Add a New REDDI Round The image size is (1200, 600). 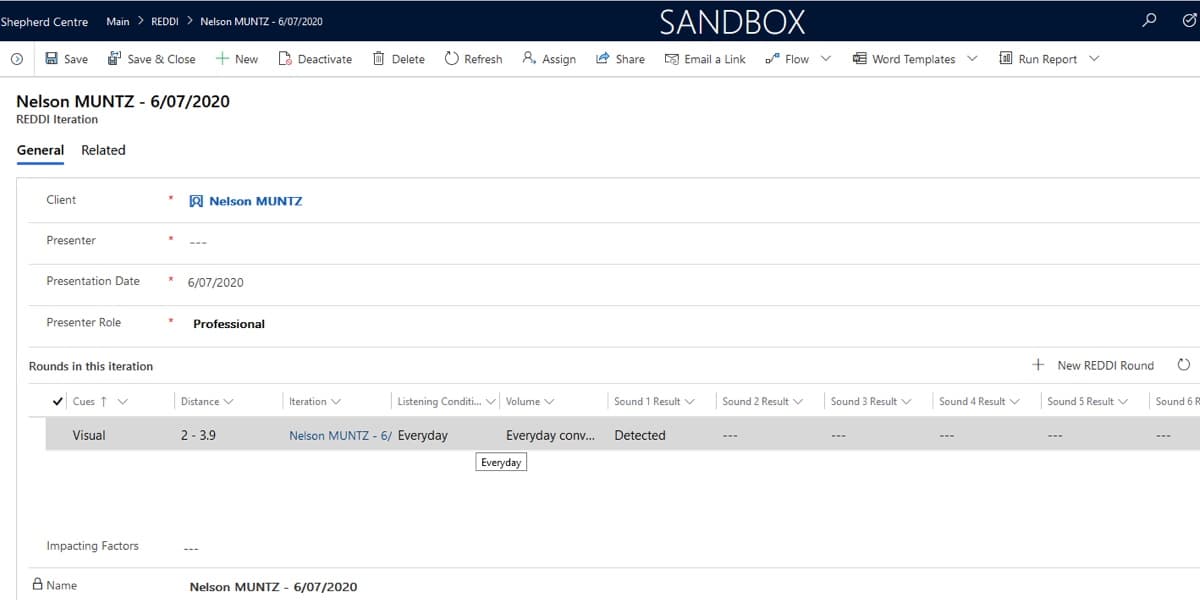(1093, 365)
